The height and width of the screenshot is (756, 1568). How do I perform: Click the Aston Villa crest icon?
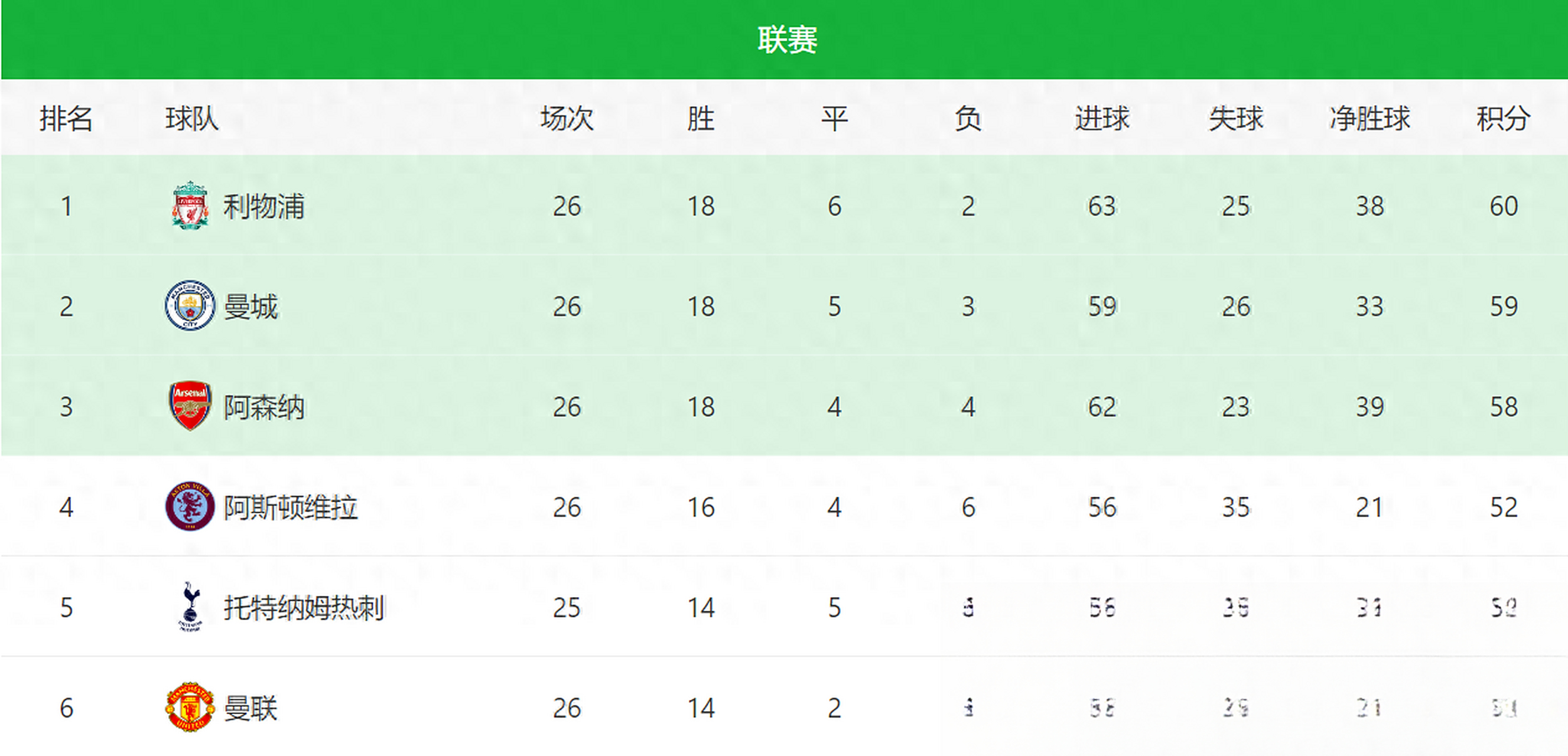(x=190, y=506)
